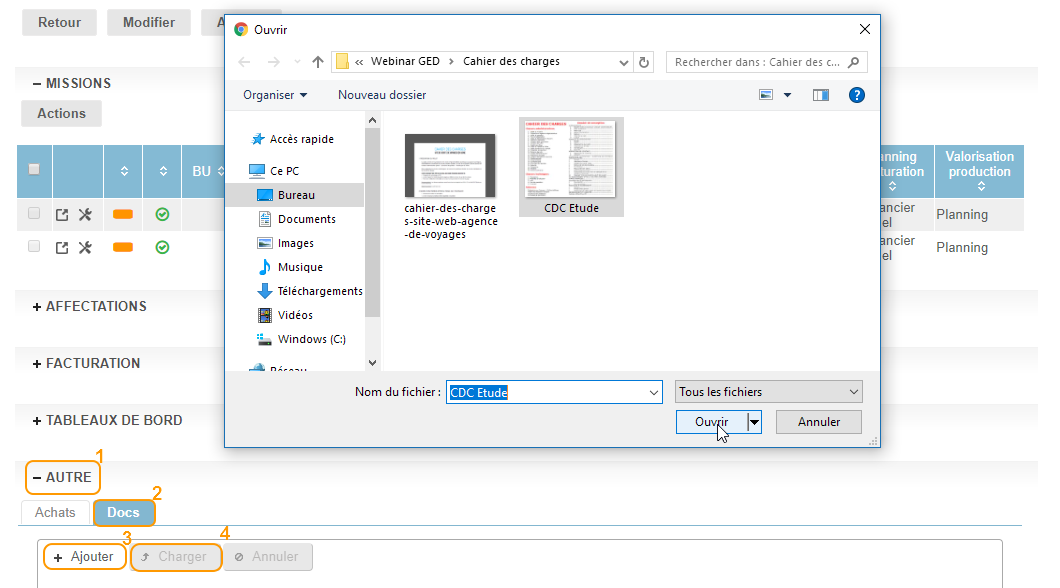
Task: Click the Ajouter button
Action: coord(84,557)
